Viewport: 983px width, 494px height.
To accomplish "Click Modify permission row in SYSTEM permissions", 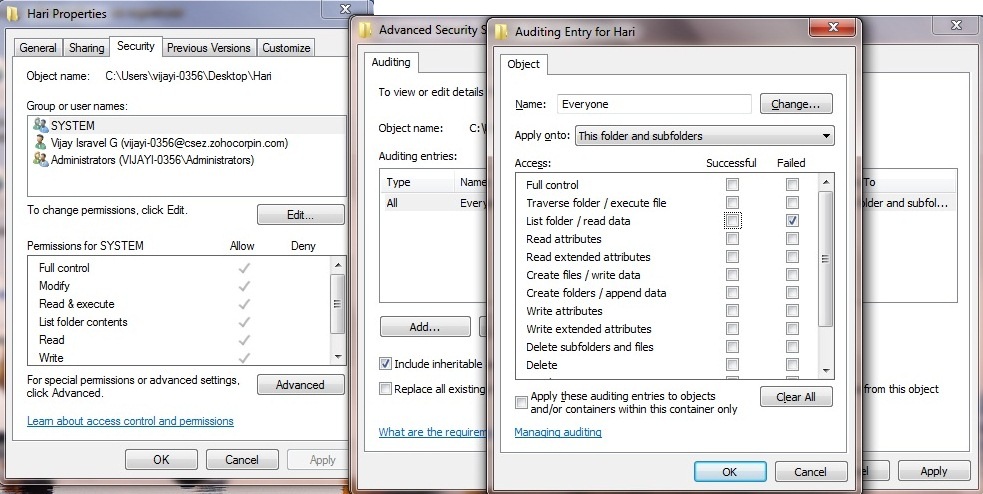I will point(54,286).
